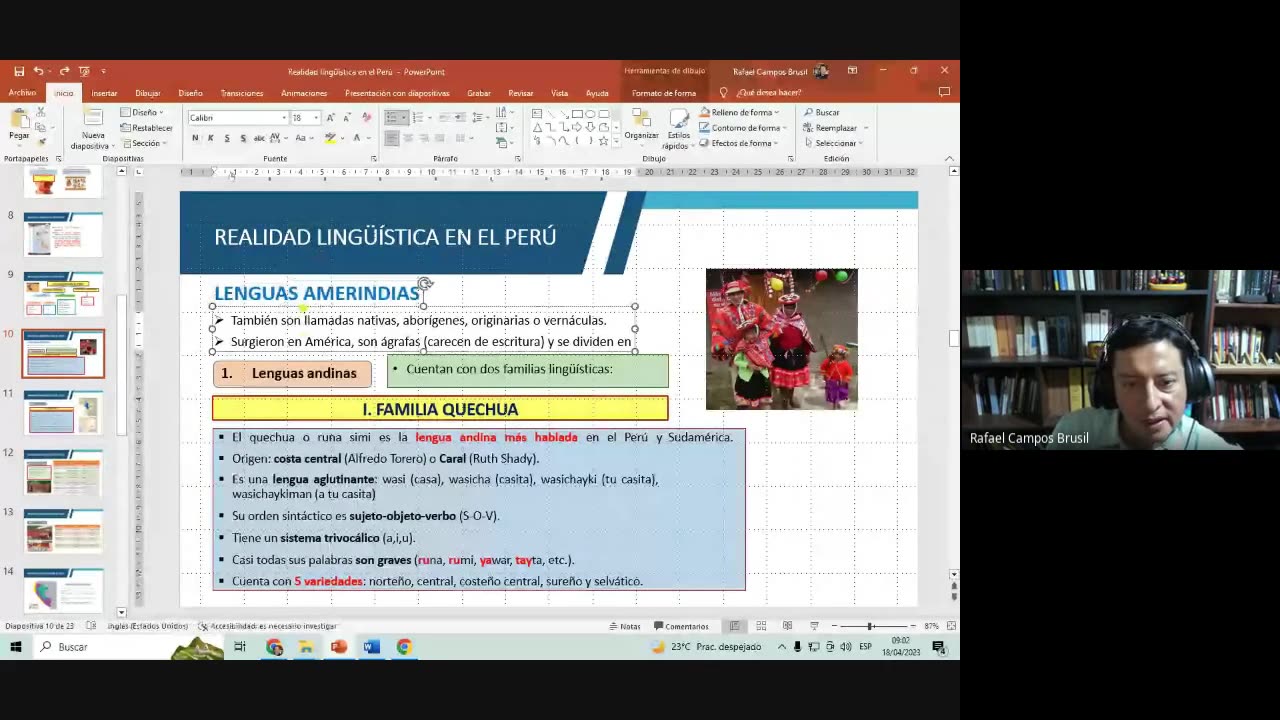Start presentation from beginning icon

point(84,71)
